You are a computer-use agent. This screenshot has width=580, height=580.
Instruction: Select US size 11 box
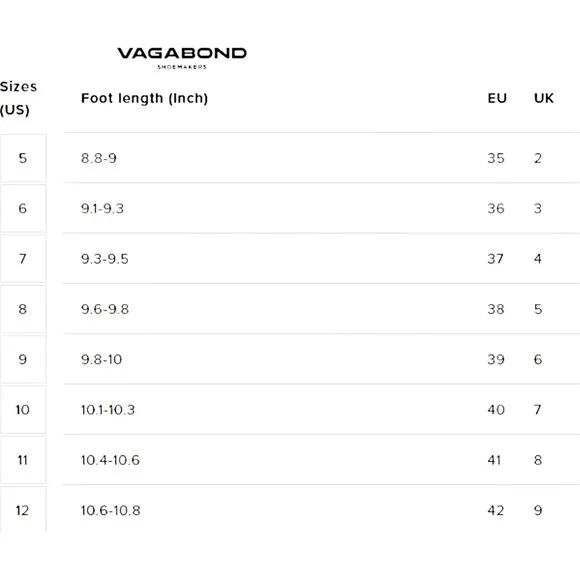coord(23,460)
